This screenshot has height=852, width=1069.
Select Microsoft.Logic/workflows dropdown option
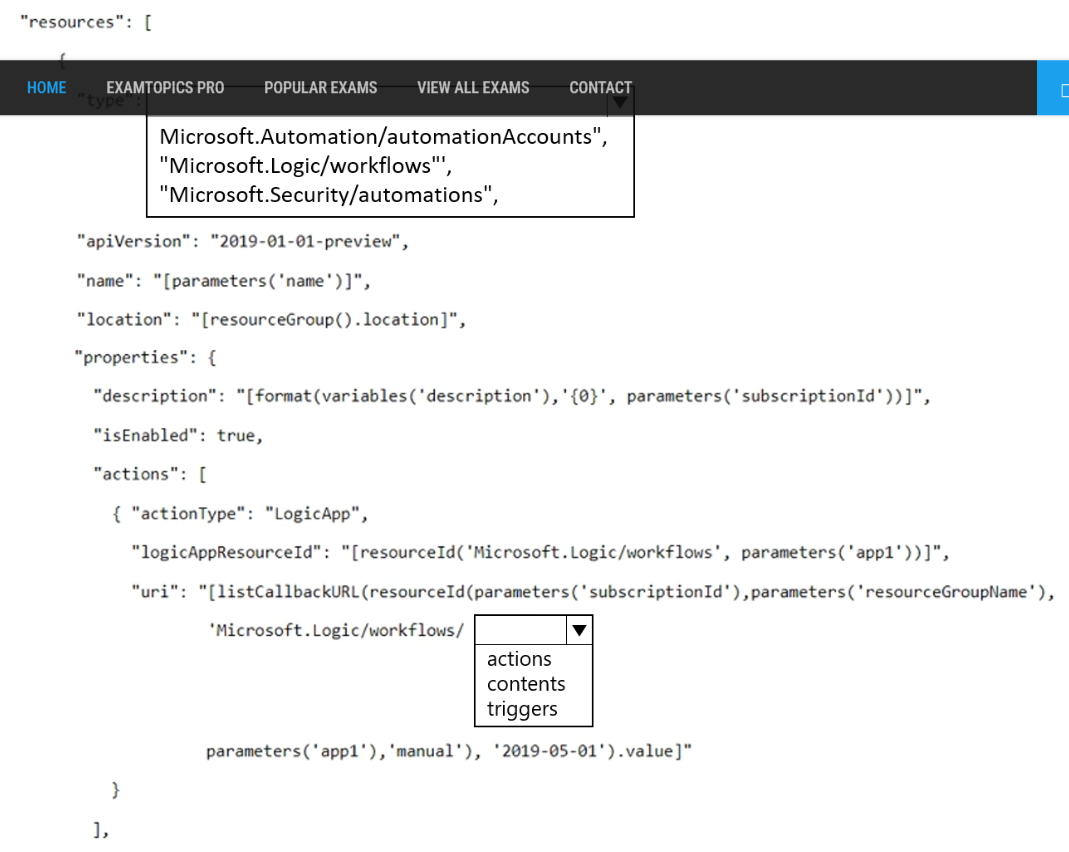click(x=305, y=166)
